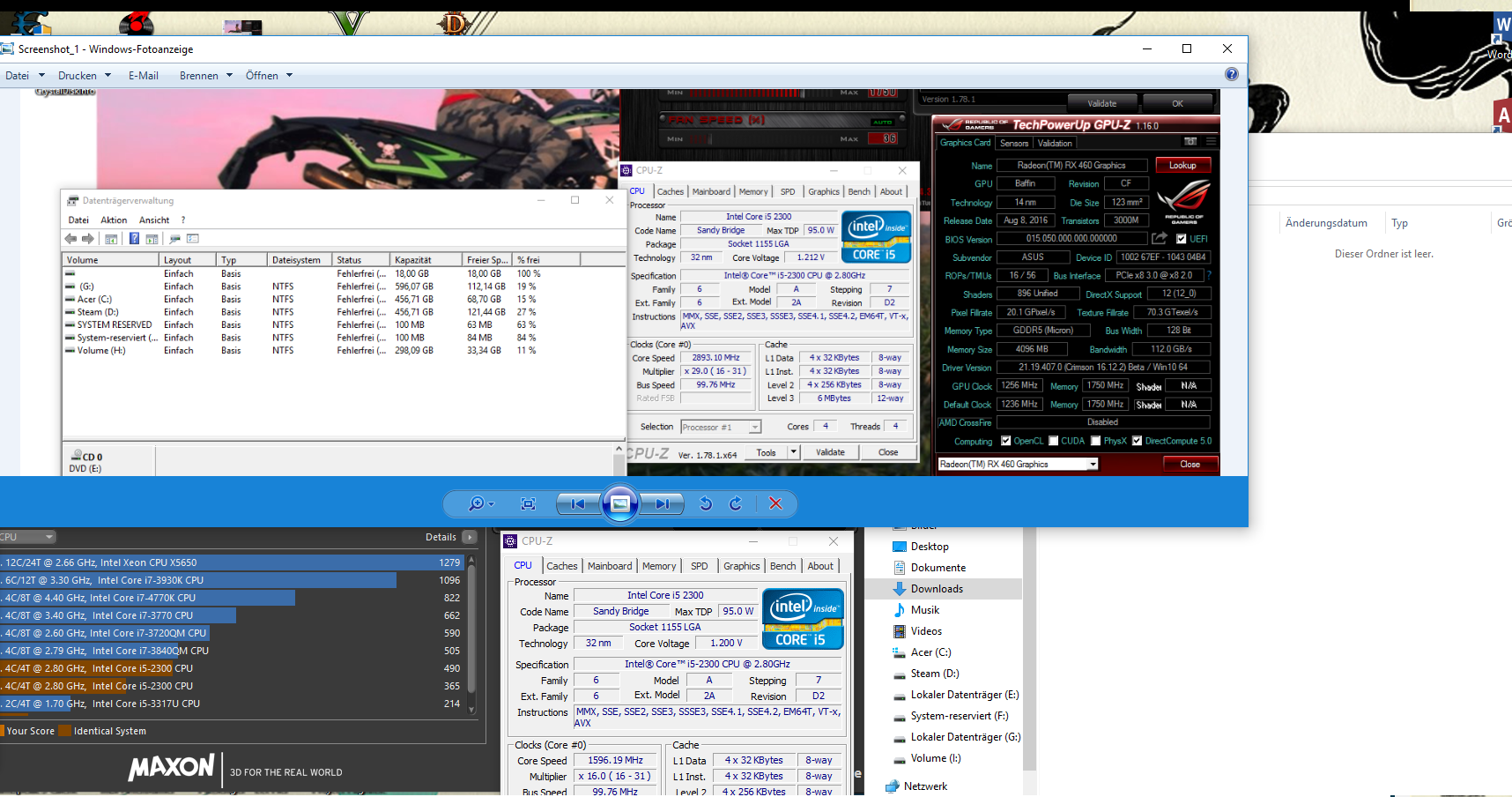Go to the next picture

(x=662, y=503)
